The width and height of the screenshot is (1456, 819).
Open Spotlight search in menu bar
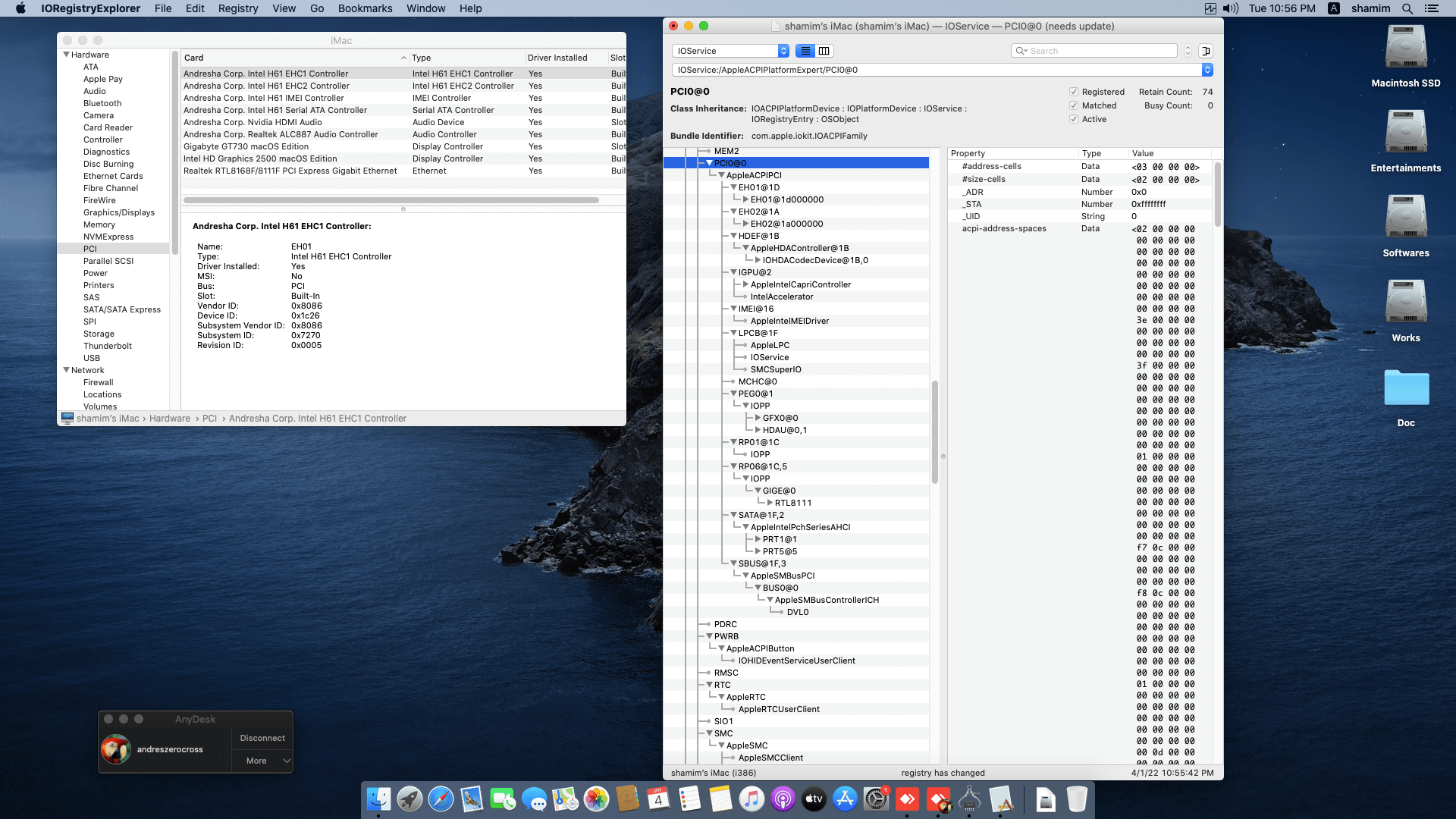pyautogui.click(x=1407, y=8)
